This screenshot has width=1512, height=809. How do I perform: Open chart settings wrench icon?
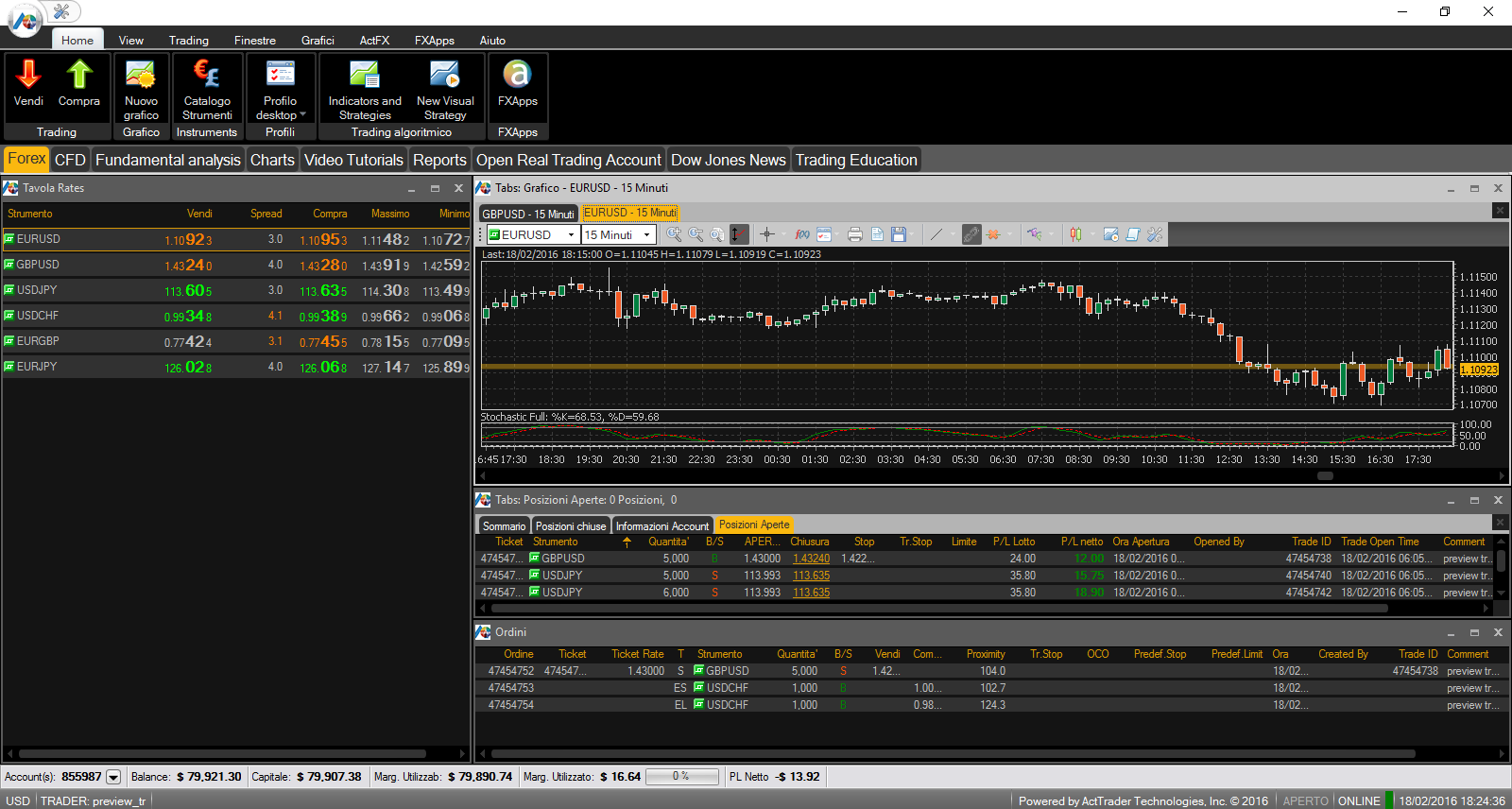coord(1155,234)
